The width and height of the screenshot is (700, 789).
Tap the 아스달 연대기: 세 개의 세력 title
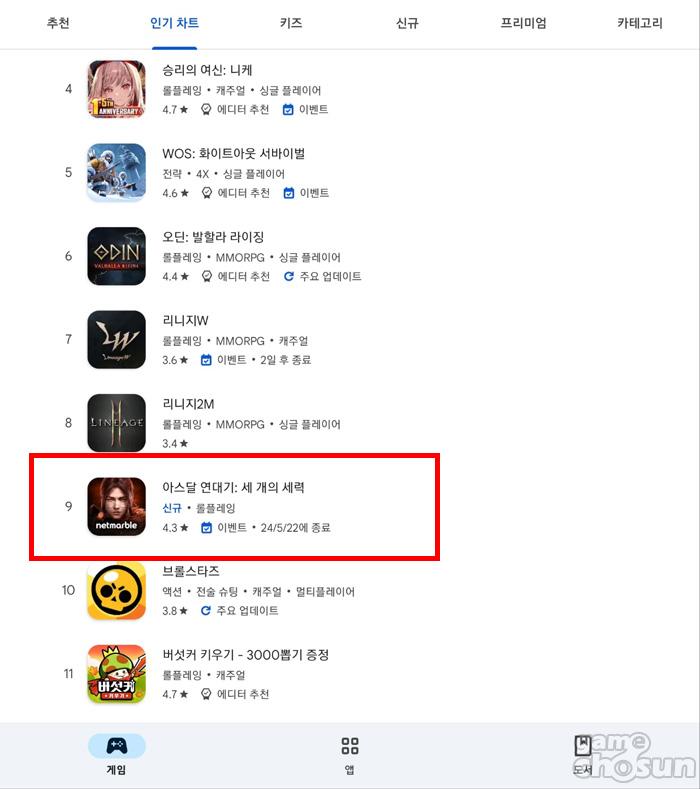233,487
